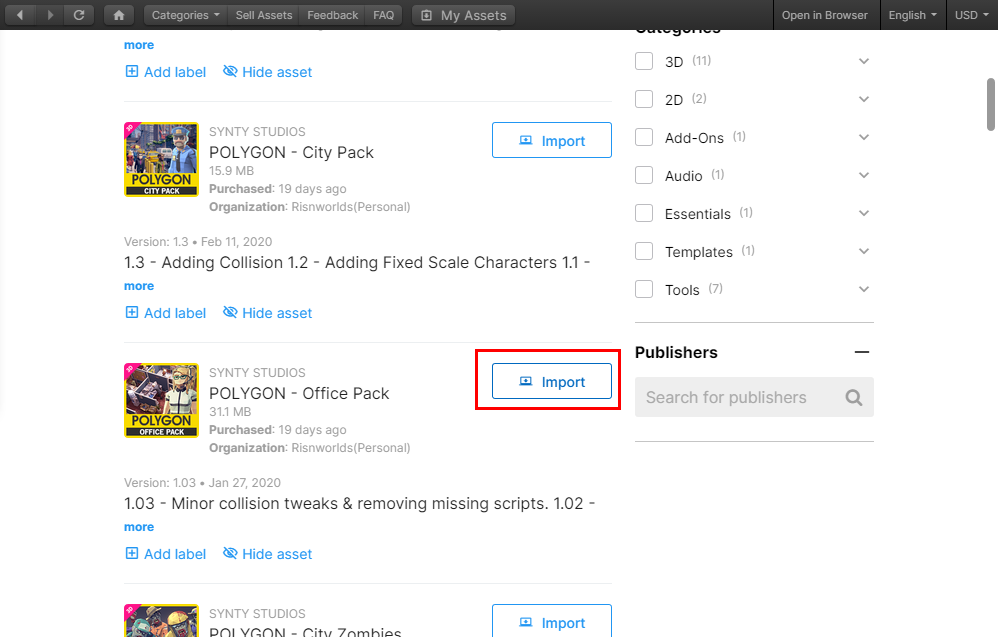Viewport: 998px width, 637px height.
Task: Open My Assets in the top bar
Action: 463,15
